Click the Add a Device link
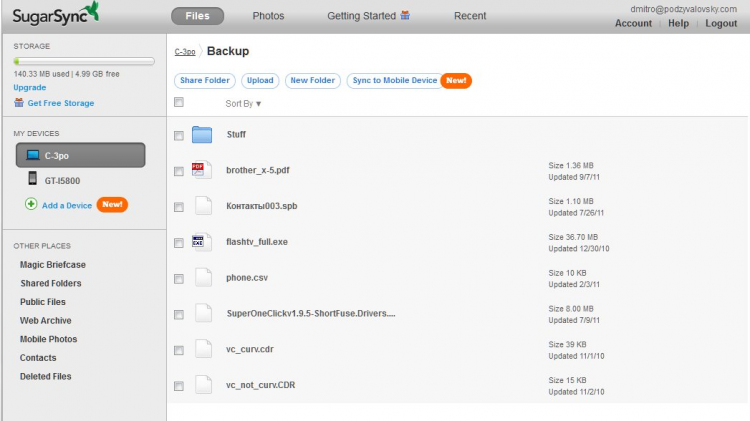750x421 pixels. point(67,205)
